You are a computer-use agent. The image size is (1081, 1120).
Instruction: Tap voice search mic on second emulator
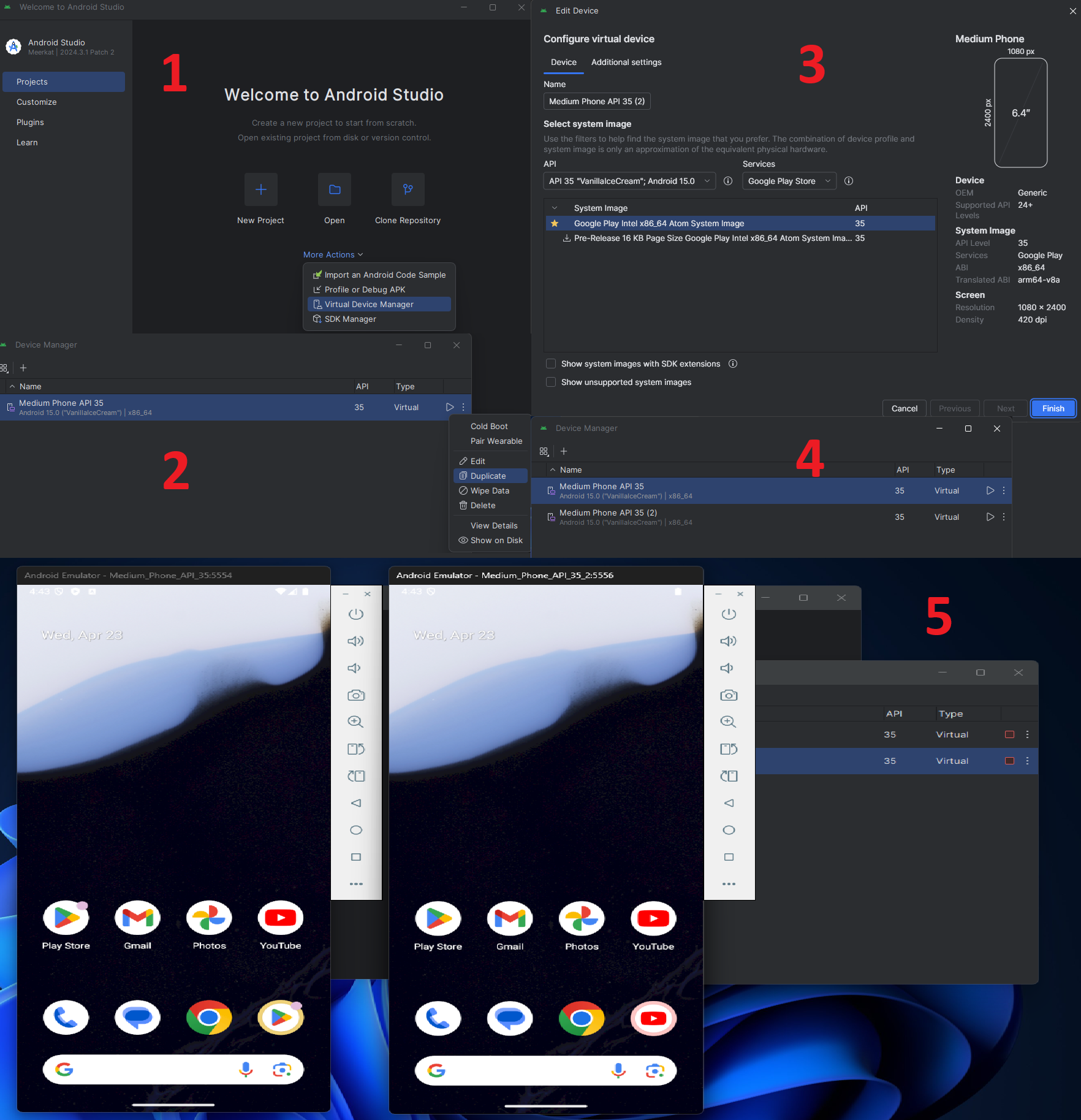(618, 1070)
